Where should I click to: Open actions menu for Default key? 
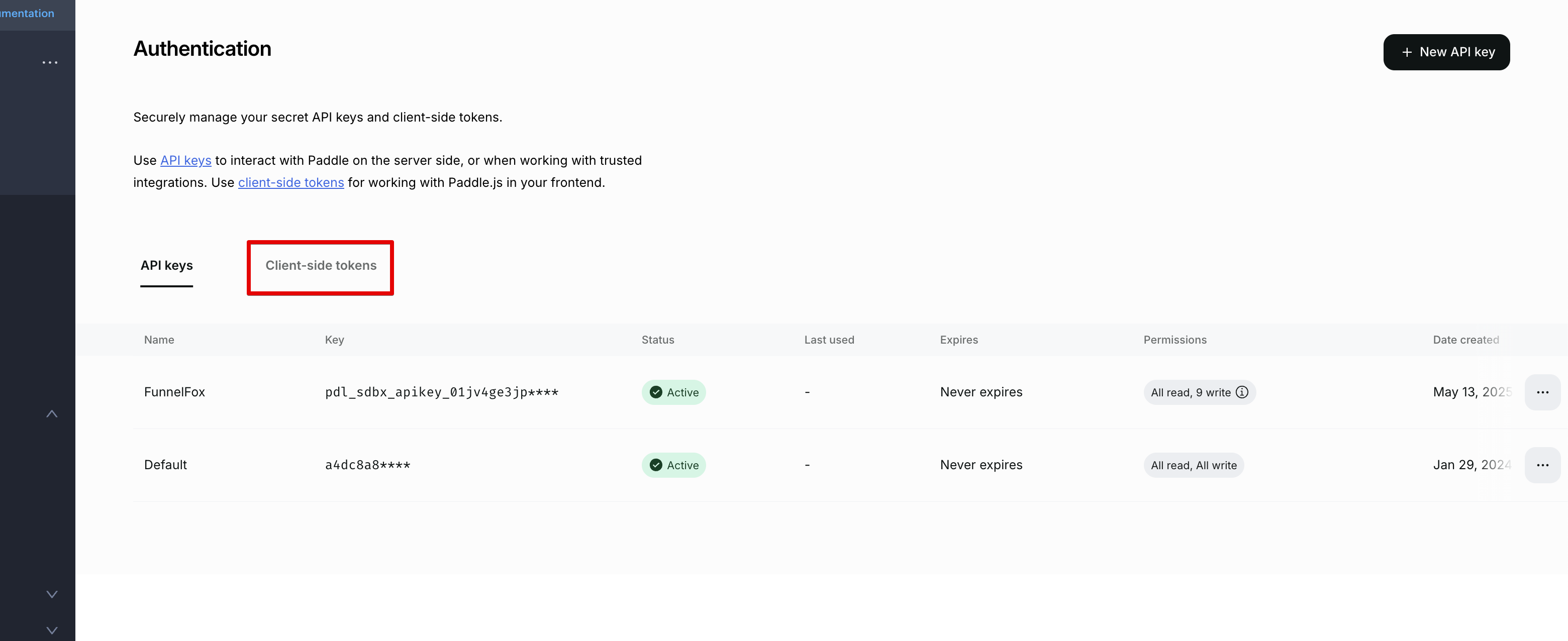click(1541, 465)
